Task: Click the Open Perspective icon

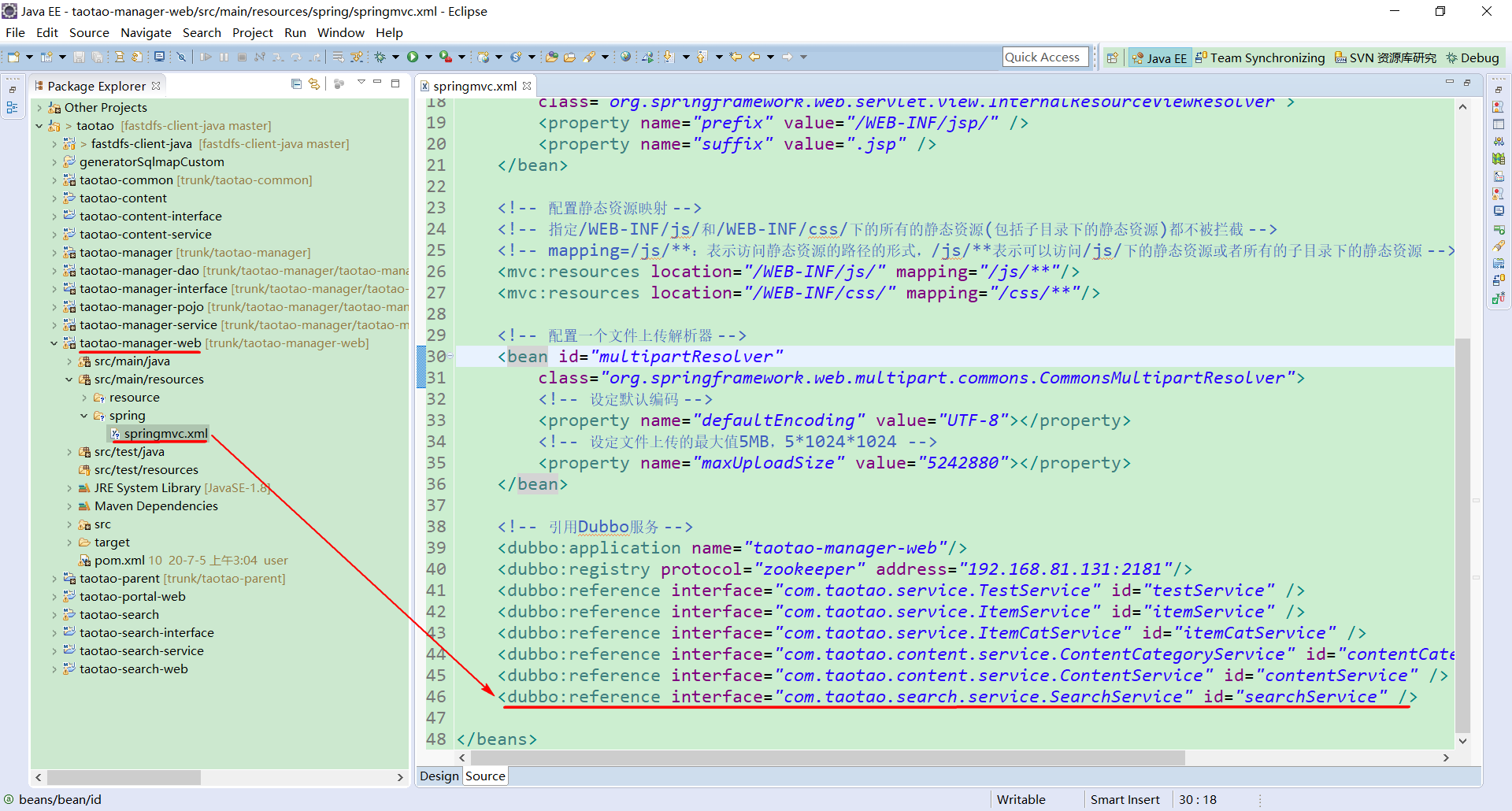Action: [x=1112, y=57]
